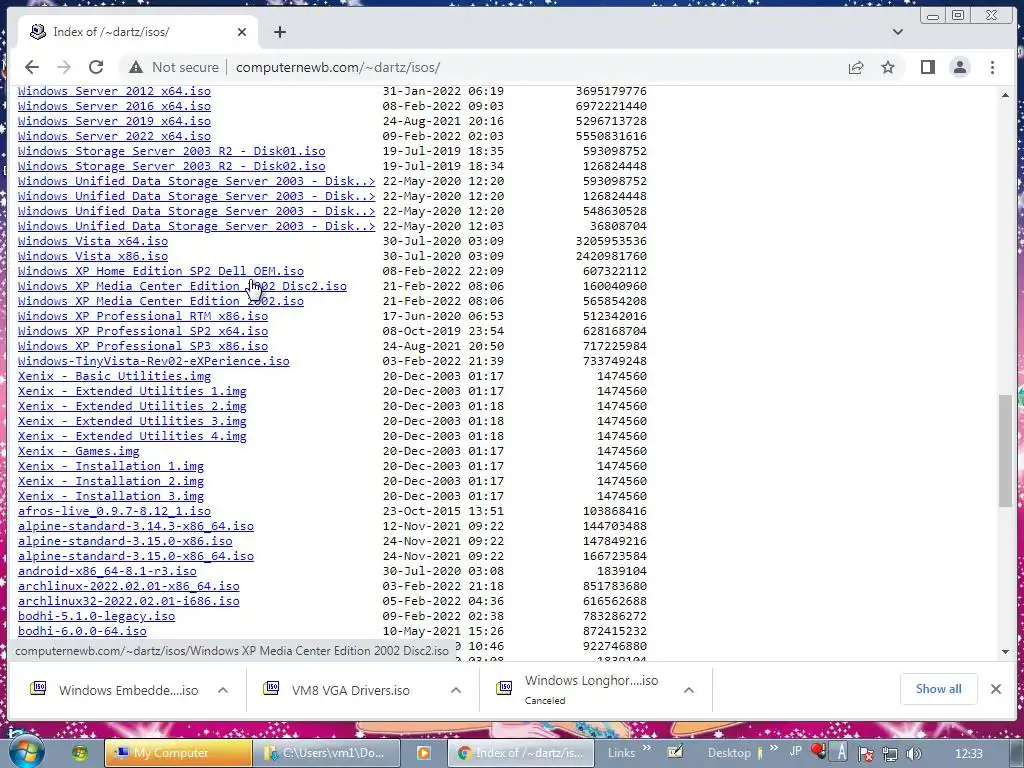The width and height of the screenshot is (1024, 768).
Task: Open Windows XP Home Edition SP2 Dell OEM.iso
Action: pos(161,271)
